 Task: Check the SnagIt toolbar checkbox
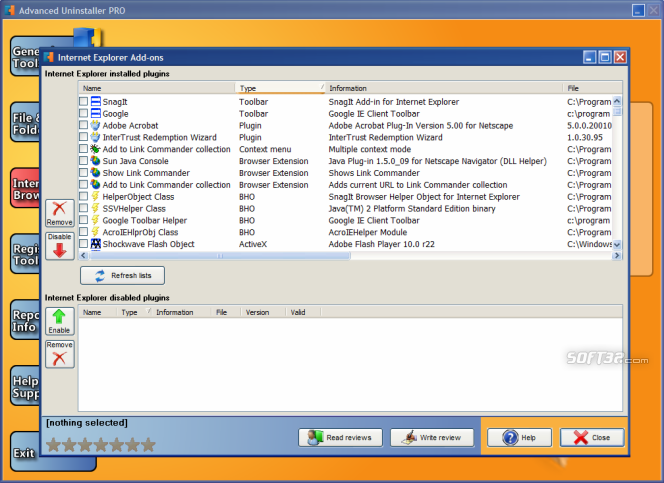tap(83, 102)
